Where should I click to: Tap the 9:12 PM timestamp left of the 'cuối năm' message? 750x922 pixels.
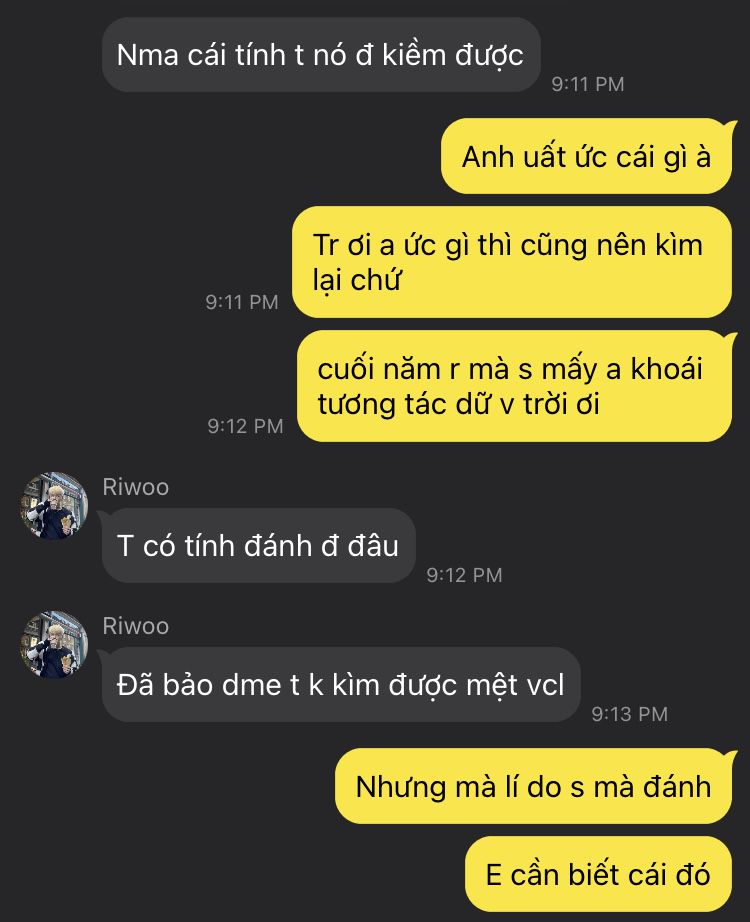pos(245,426)
